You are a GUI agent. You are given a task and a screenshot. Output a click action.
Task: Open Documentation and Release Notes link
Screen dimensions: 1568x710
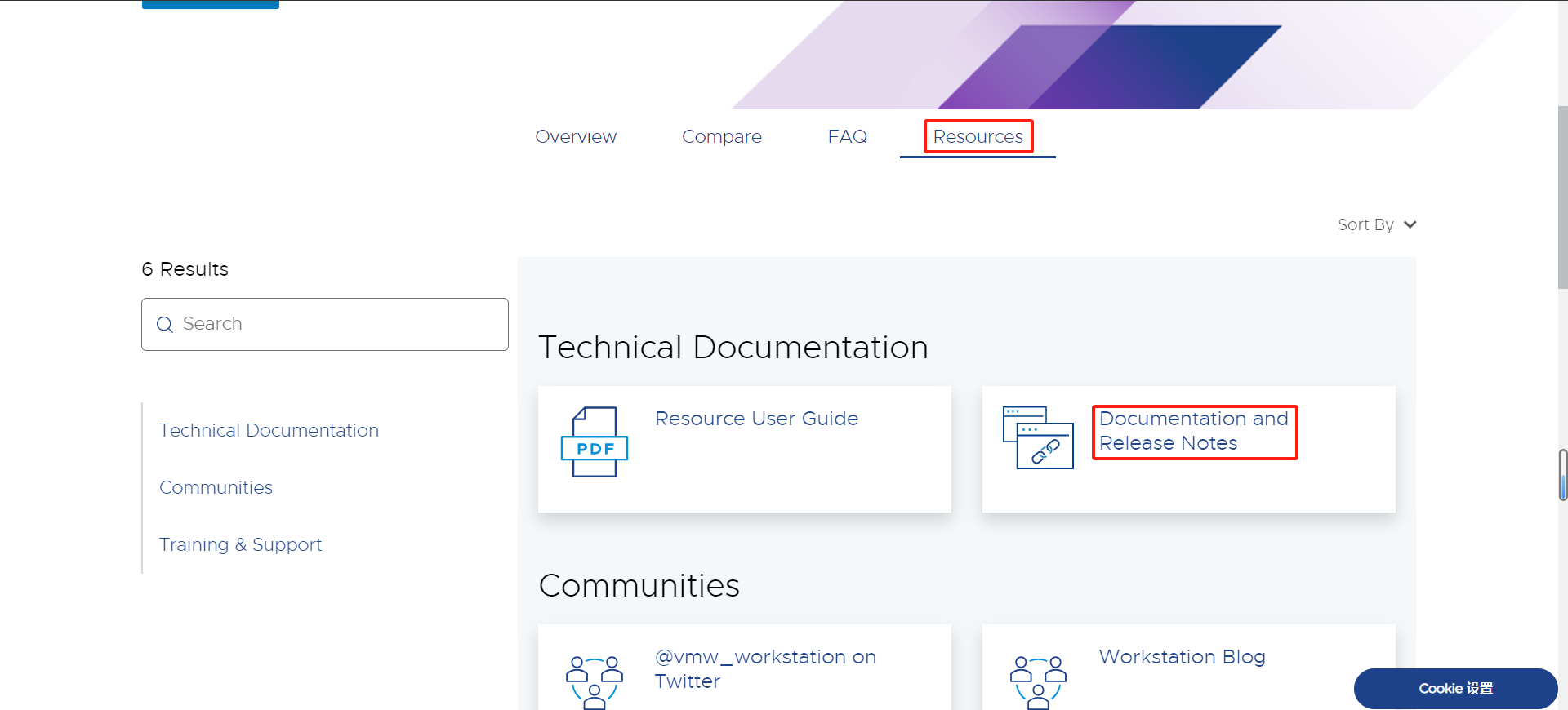point(1193,431)
